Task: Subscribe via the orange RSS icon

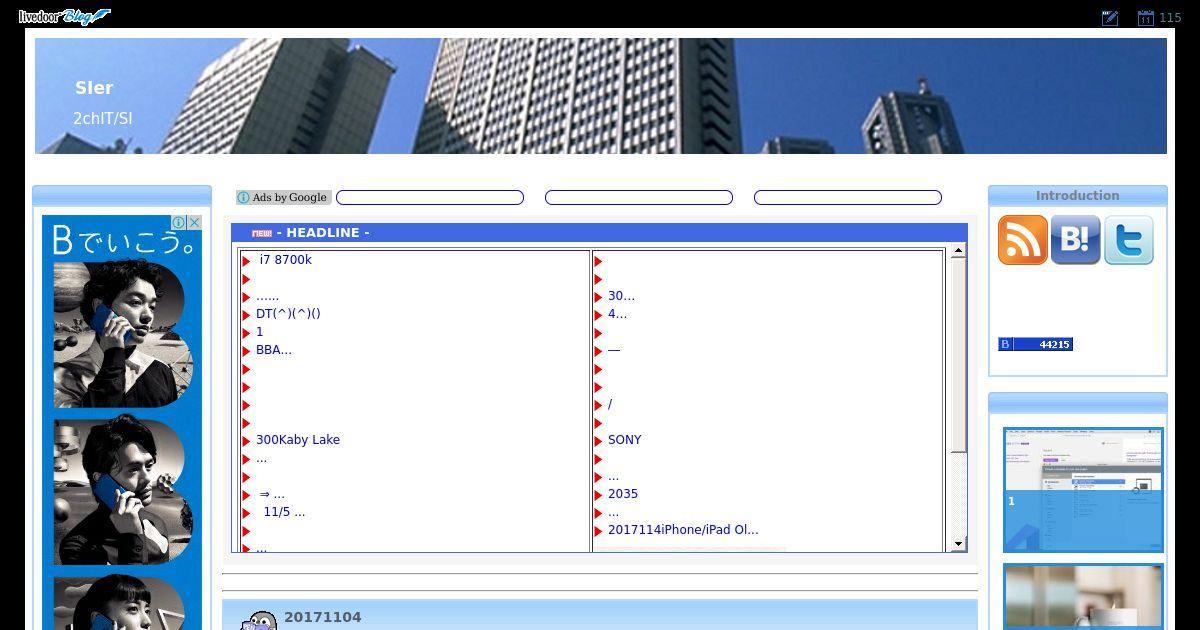Action: pos(1023,240)
